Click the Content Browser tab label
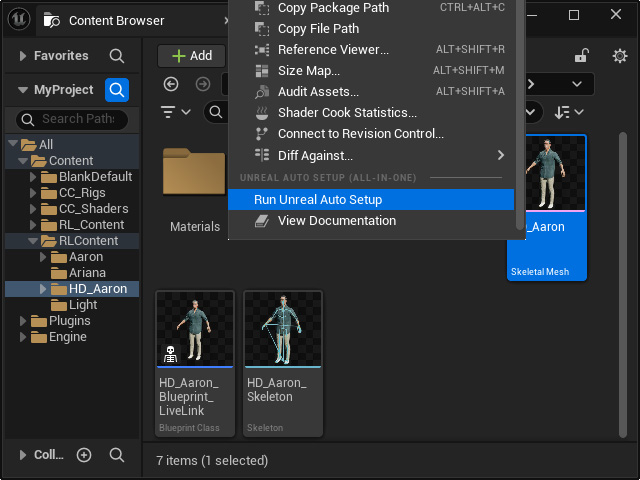640x480 pixels. [x=116, y=20]
